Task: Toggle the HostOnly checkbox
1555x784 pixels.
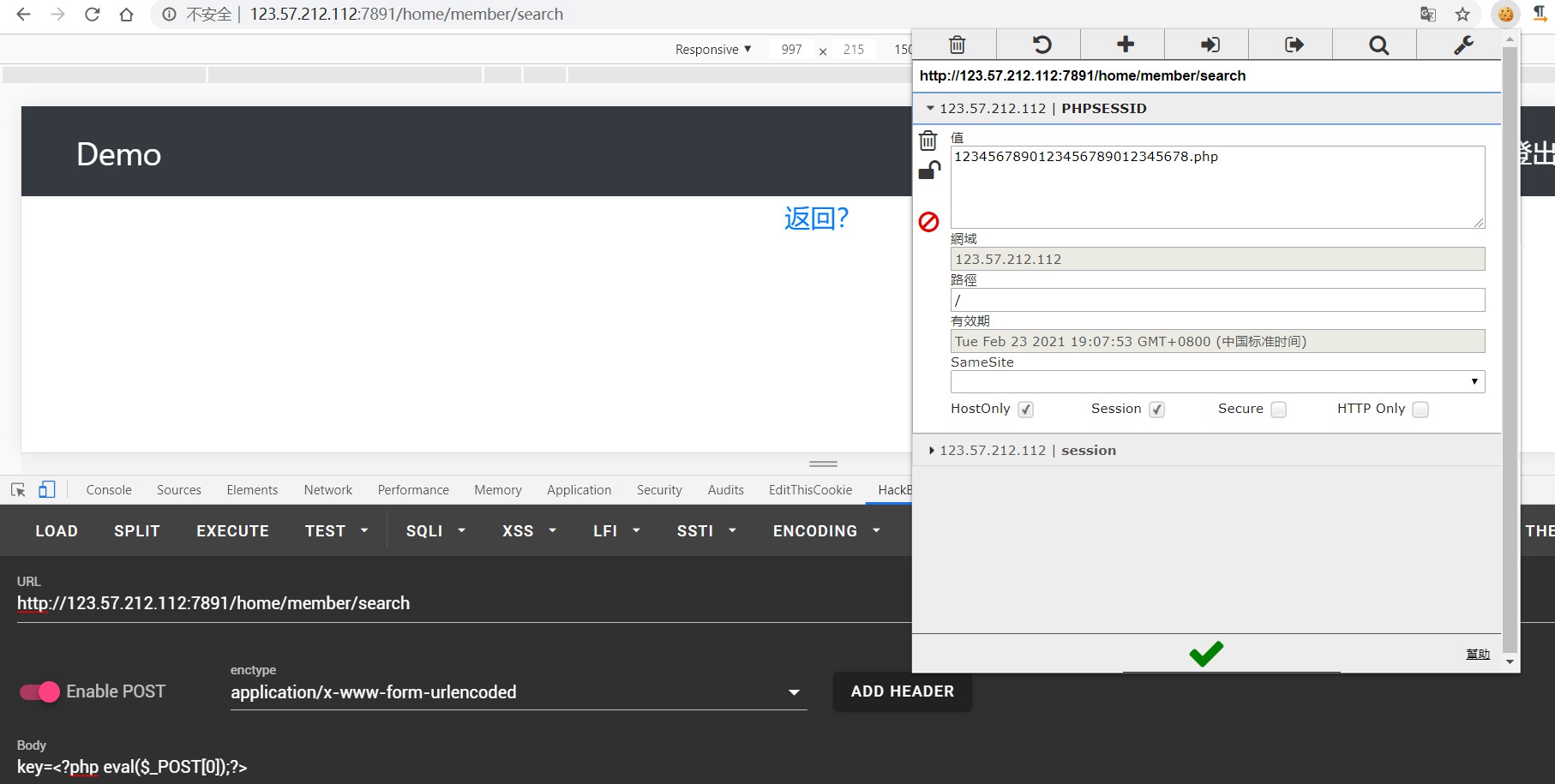Action: pos(1026,410)
